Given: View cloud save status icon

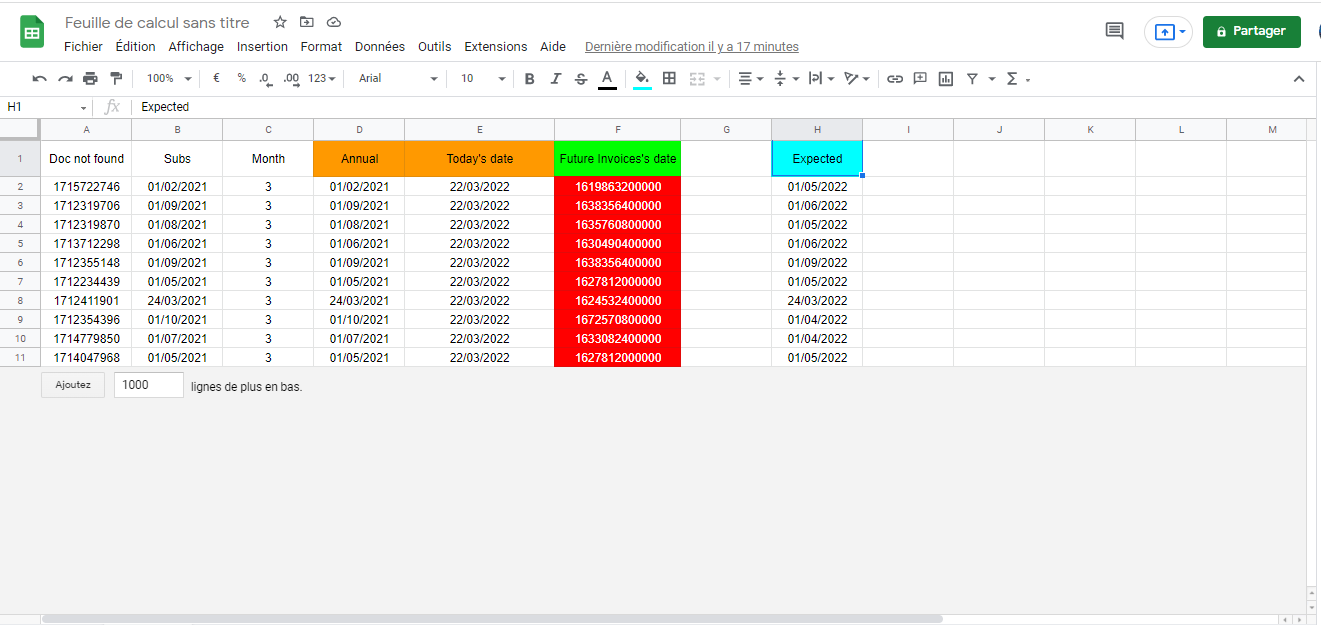Looking at the screenshot, I should [x=334, y=22].
